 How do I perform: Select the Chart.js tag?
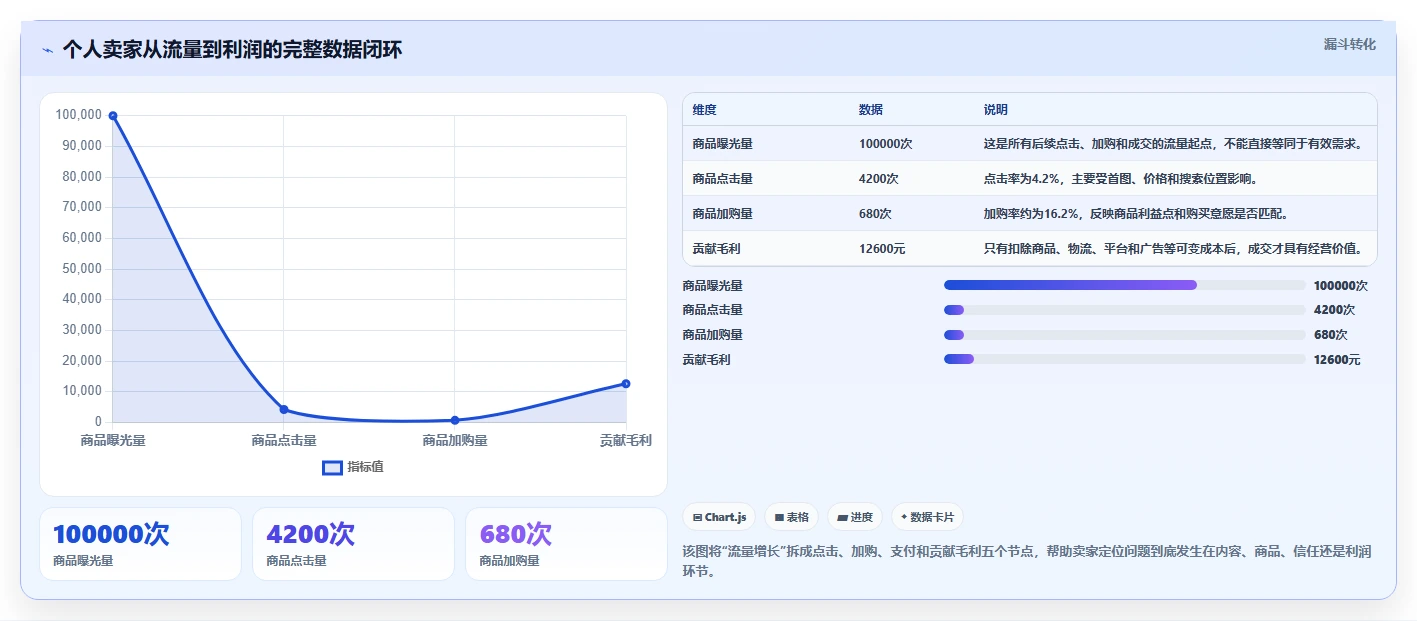pyautogui.click(x=719, y=517)
